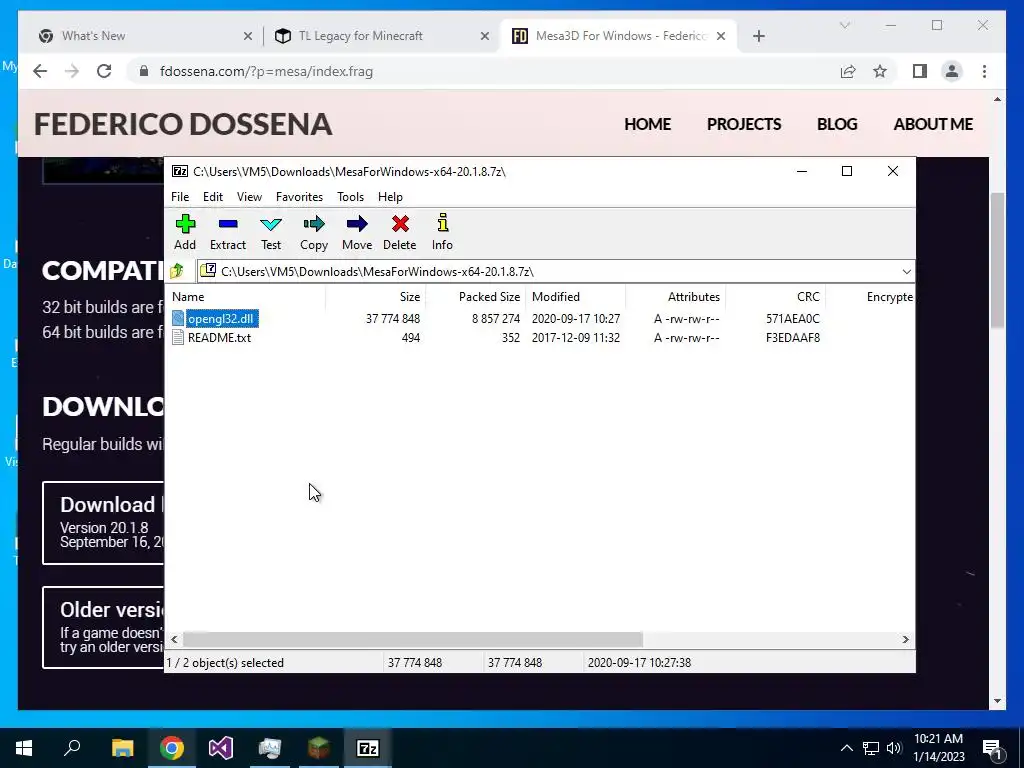The width and height of the screenshot is (1024, 768).
Task: Bookmark this page with the star icon
Action: point(880,71)
